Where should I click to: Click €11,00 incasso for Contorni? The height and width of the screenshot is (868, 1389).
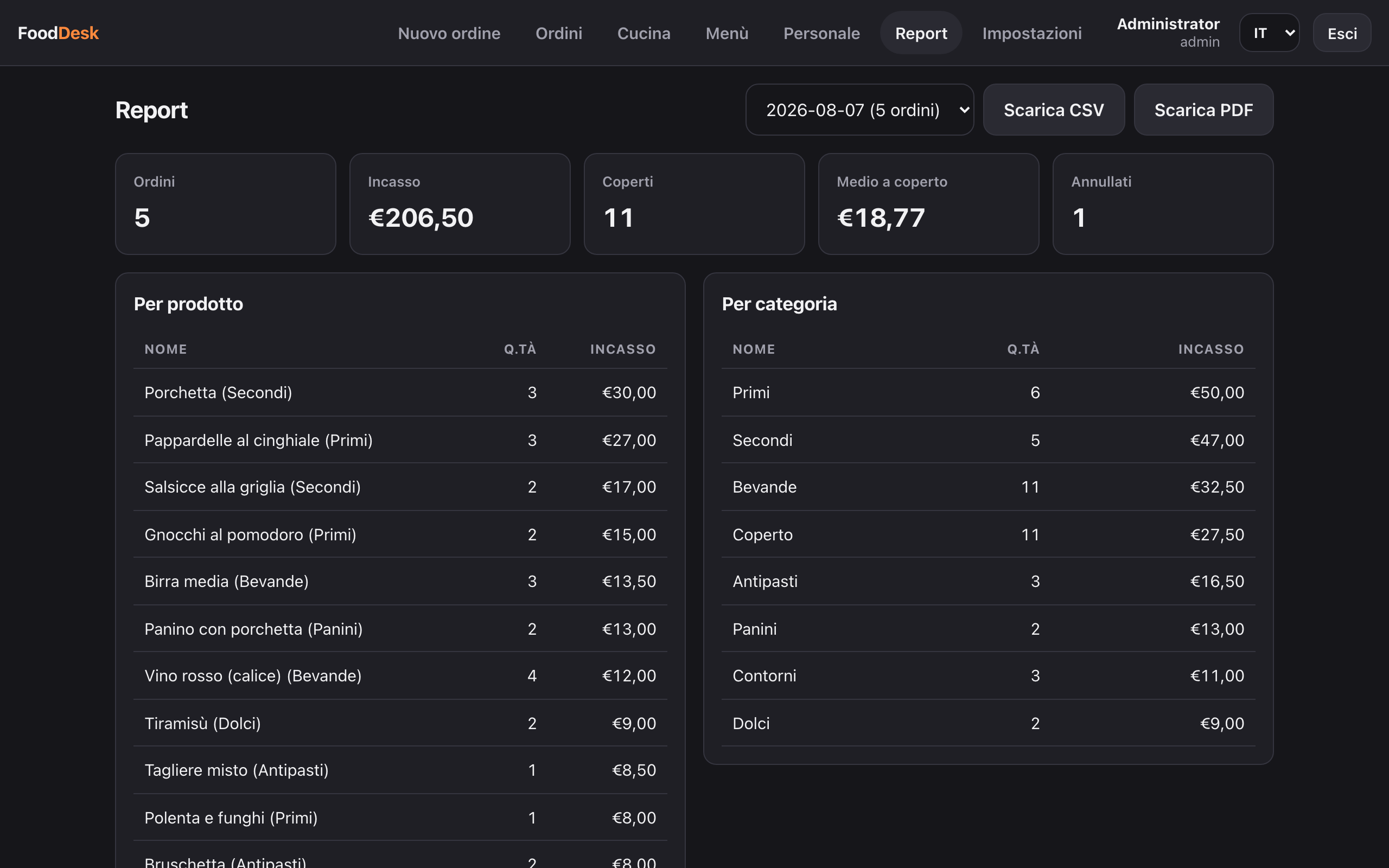click(1217, 676)
